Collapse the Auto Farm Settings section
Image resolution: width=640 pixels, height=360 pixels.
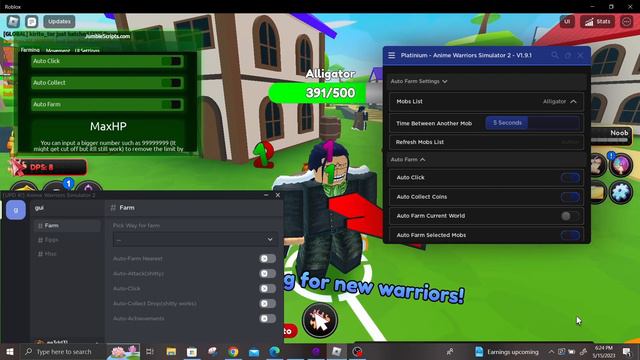pyautogui.click(x=419, y=81)
